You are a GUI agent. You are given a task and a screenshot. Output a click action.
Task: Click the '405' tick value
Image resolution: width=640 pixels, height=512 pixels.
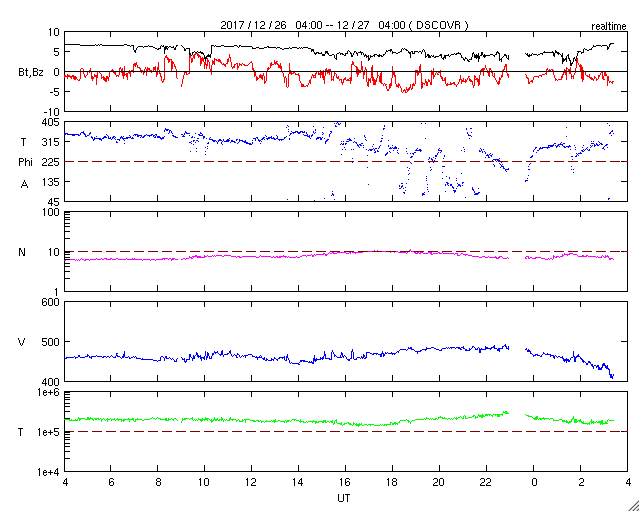pos(52,122)
